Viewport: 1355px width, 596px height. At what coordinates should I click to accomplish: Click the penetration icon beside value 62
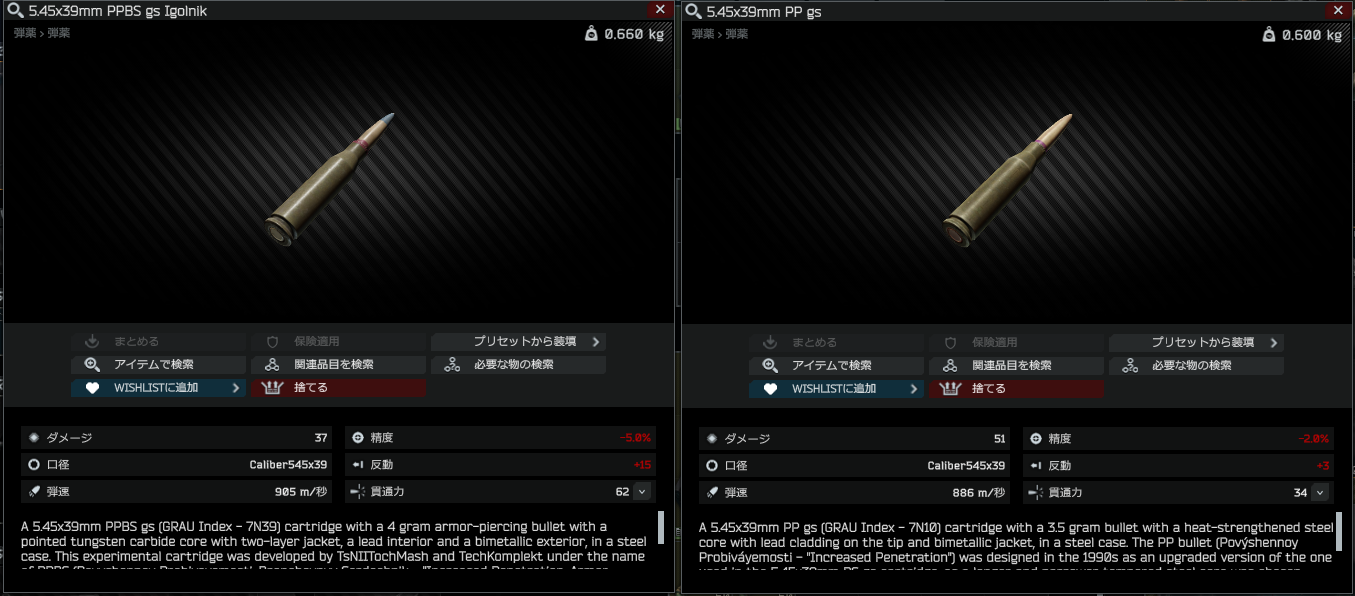pyautogui.click(x=358, y=492)
